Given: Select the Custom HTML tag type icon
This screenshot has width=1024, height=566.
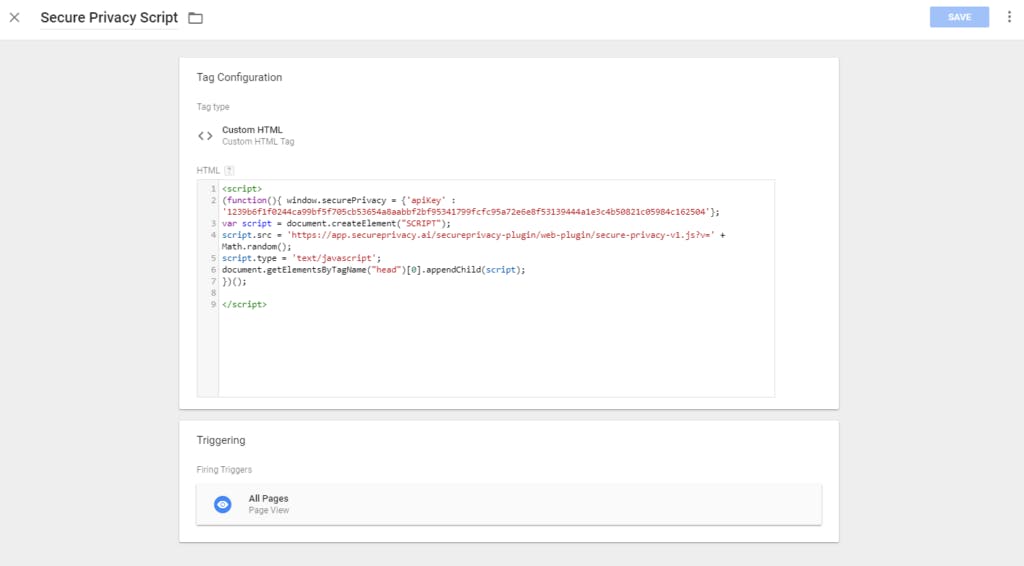Looking at the screenshot, I should [x=205, y=136].
